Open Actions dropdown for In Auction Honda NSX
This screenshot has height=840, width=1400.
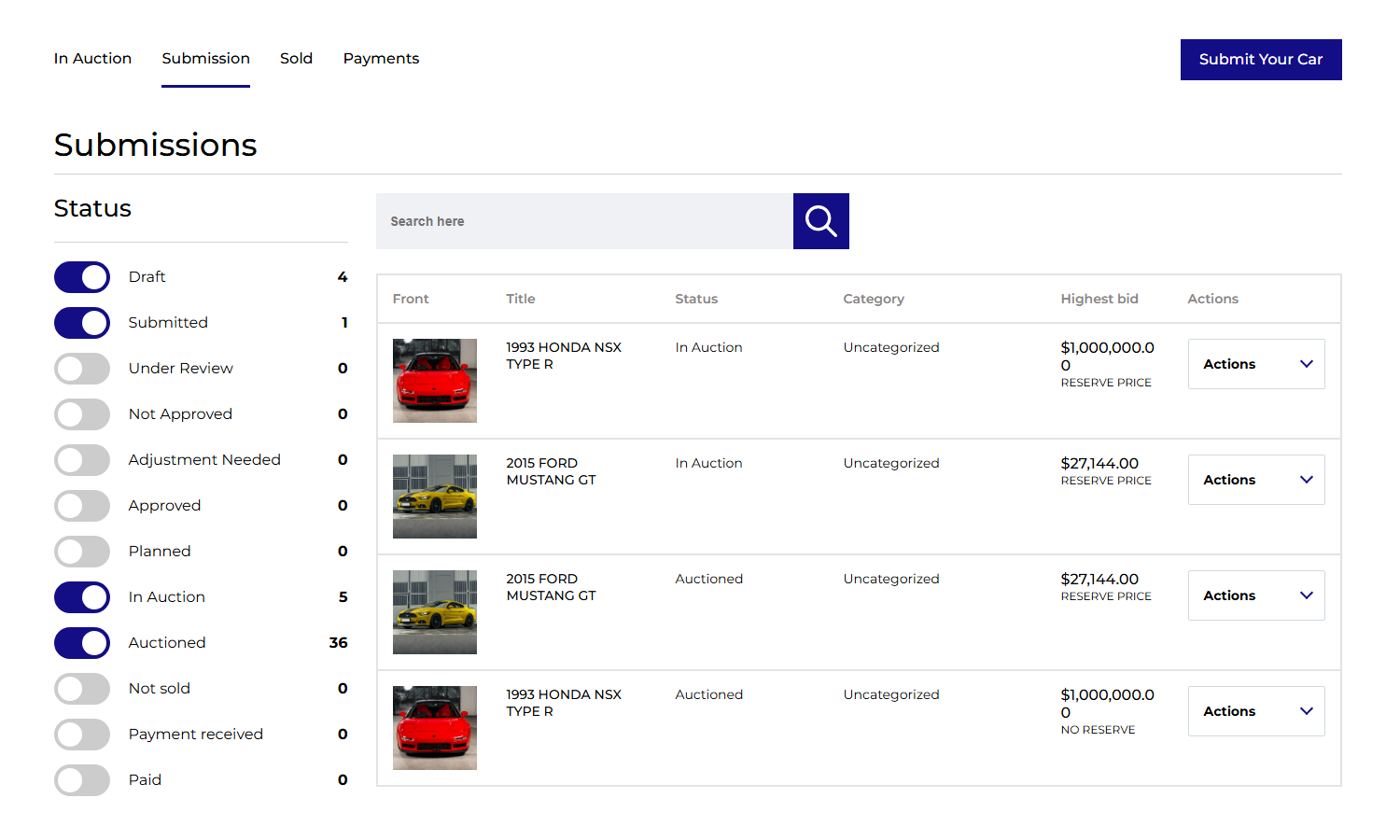pos(1256,364)
